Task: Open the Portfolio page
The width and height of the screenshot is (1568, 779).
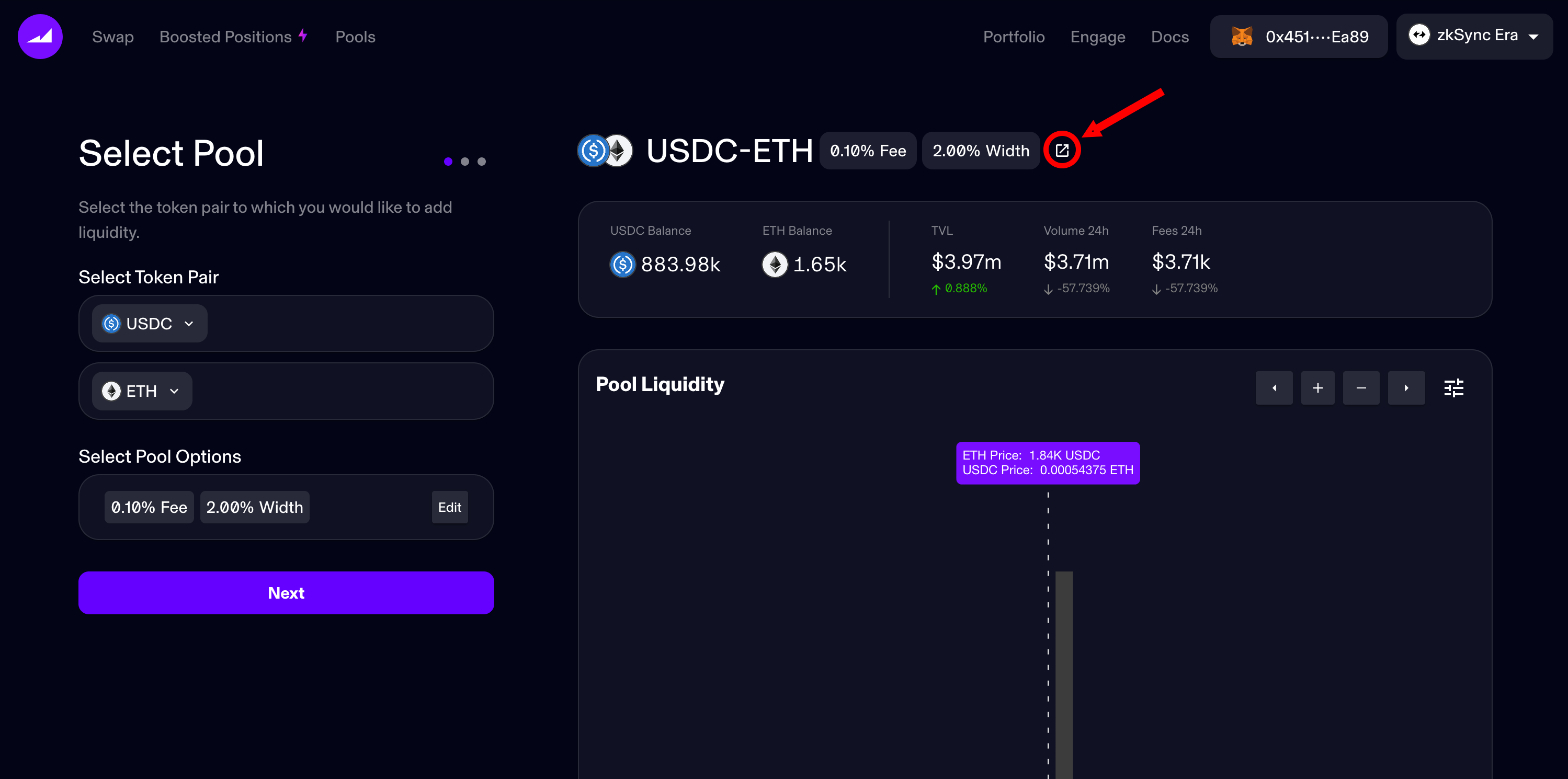Action: point(1014,37)
